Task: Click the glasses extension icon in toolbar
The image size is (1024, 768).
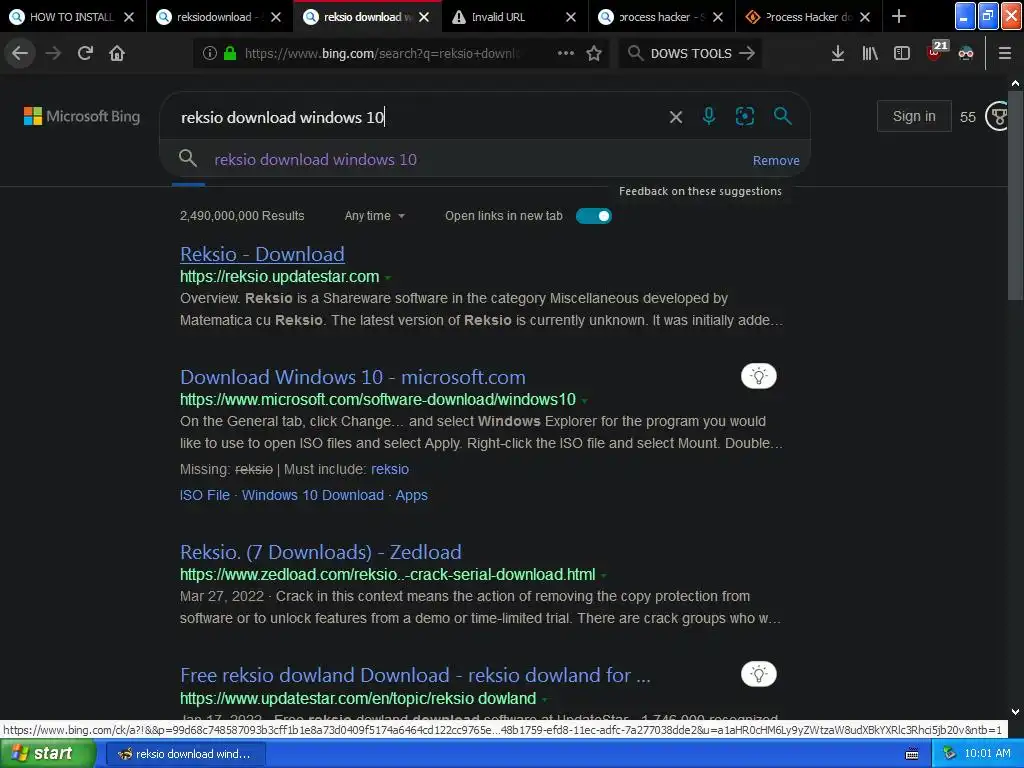Action: coord(966,53)
